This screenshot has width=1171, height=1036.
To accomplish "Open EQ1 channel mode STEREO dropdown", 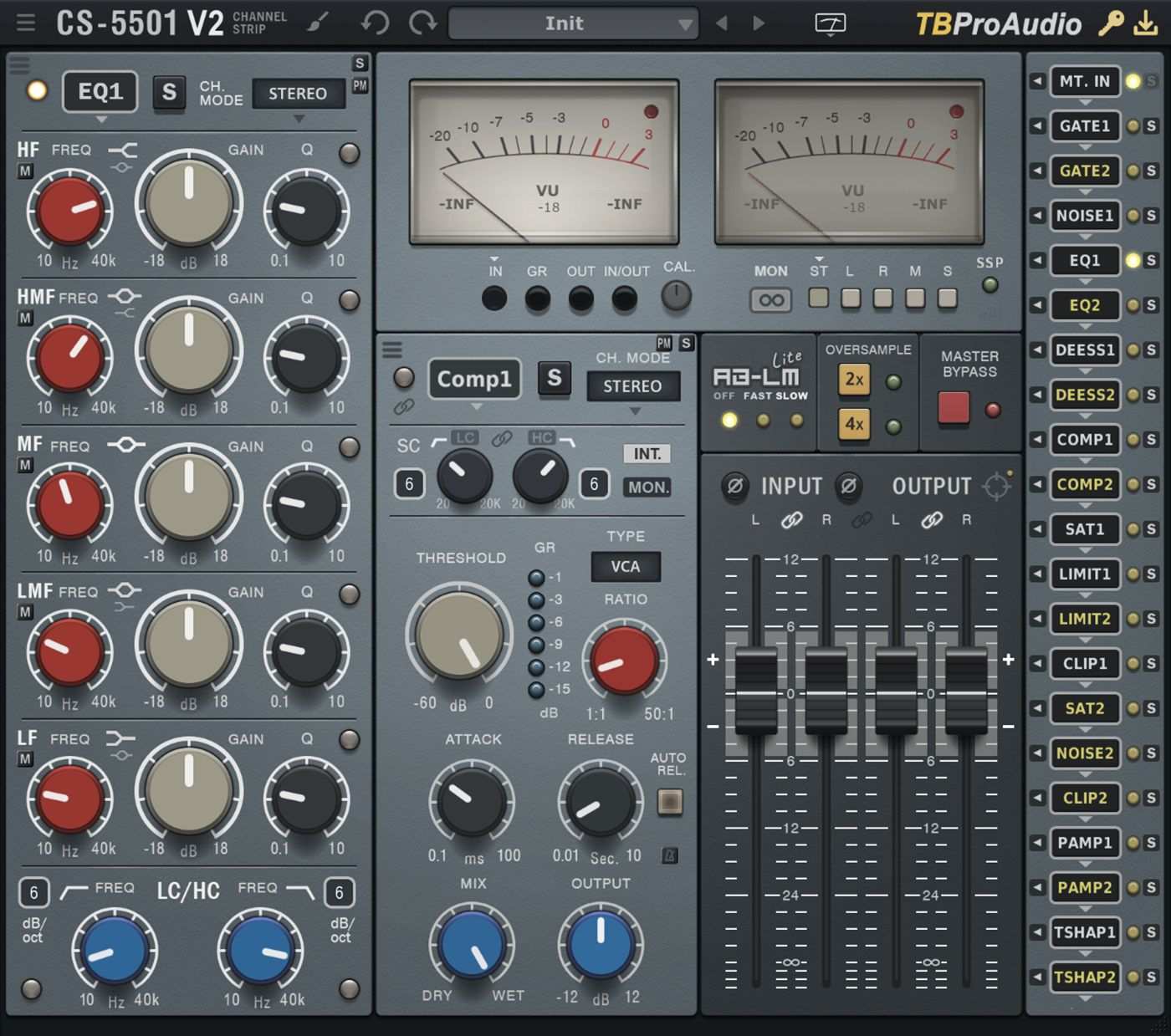I will [x=298, y=94].
